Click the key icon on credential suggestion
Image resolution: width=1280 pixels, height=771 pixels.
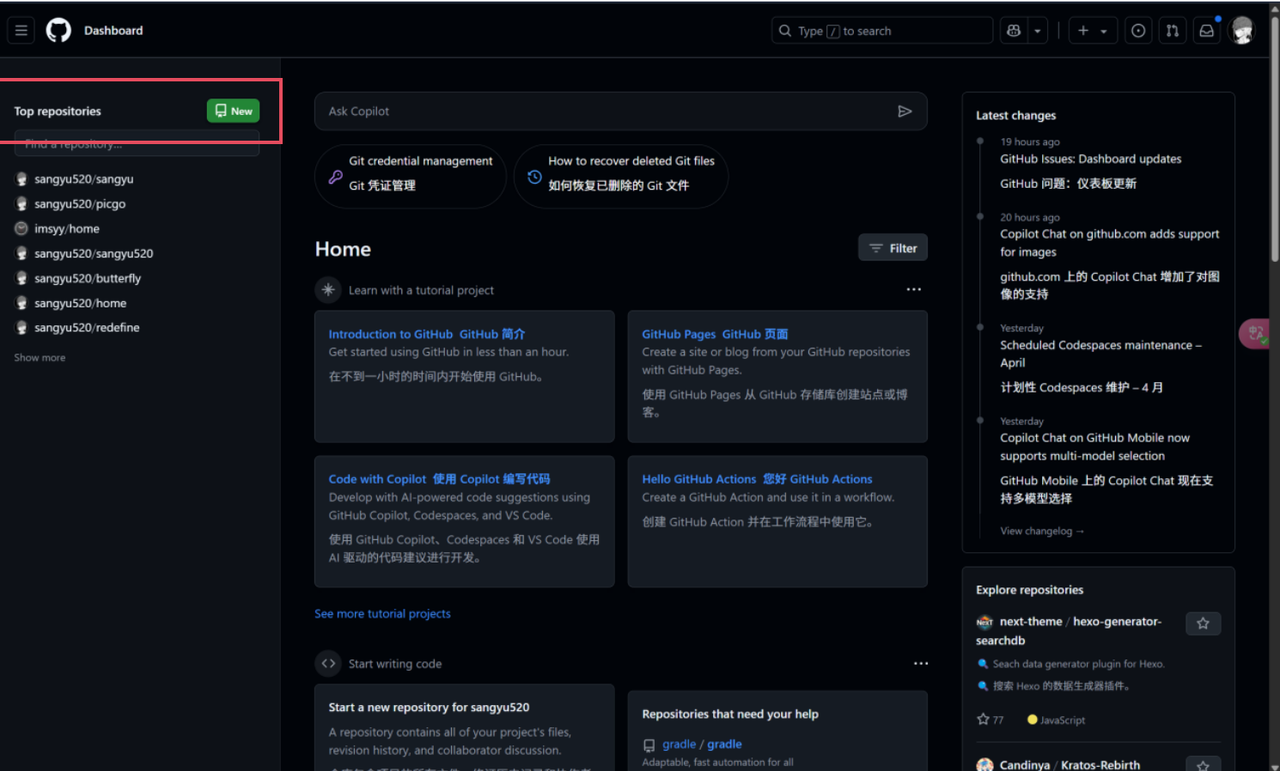(335, 177)
